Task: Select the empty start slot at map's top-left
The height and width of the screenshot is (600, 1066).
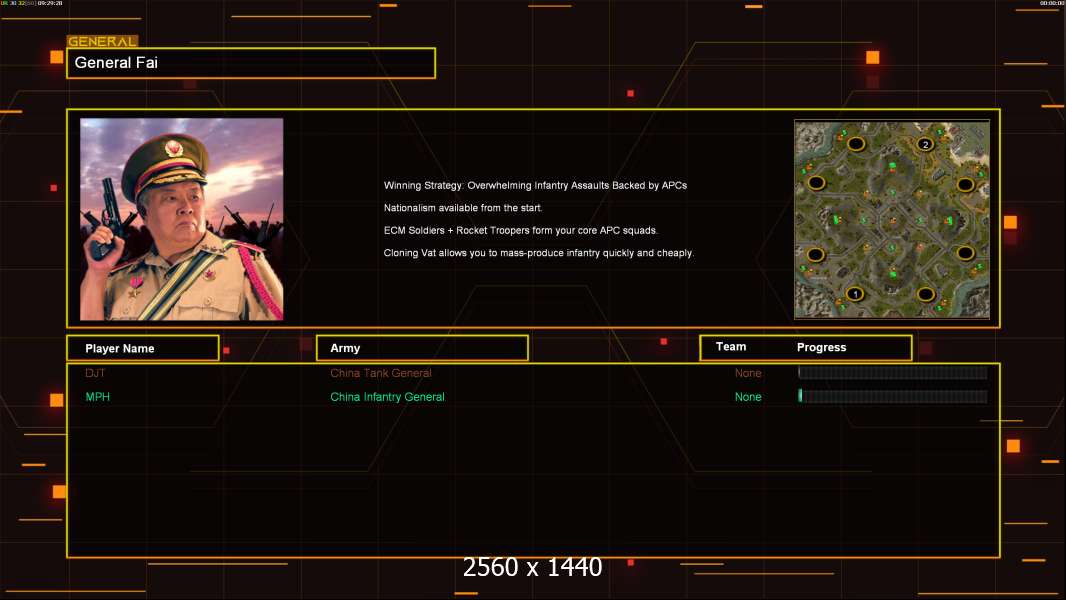Action: tap(856, 144)
